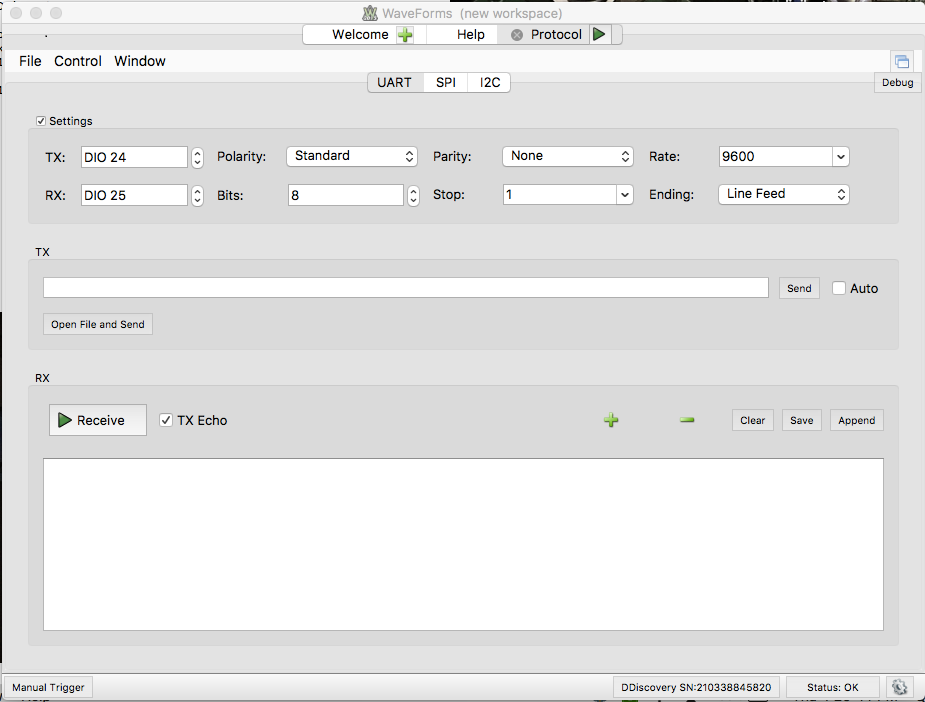
Task: Expand the Rate dropdown arrow
Action: [841, 157]
